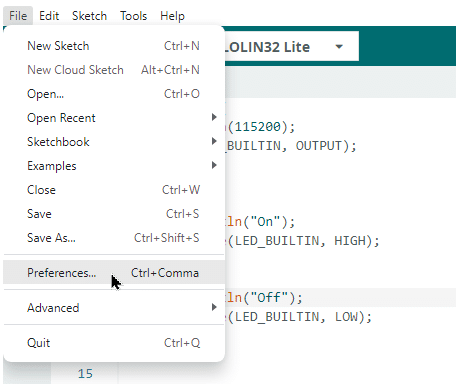Choose Quit from the File menu
The image size is (456, 384).
point(114,343)
